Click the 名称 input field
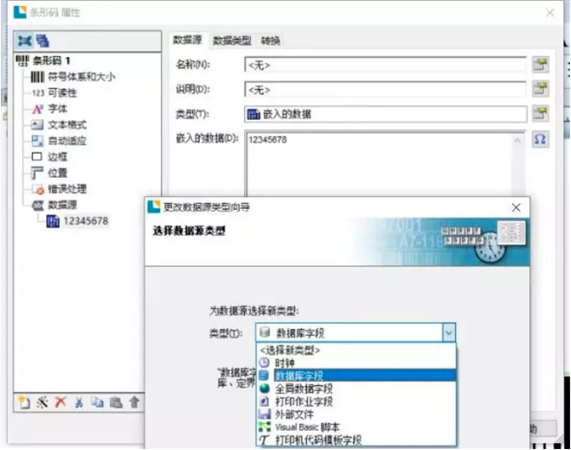This screenshot has height=450, width=571. tap(385, 65)
